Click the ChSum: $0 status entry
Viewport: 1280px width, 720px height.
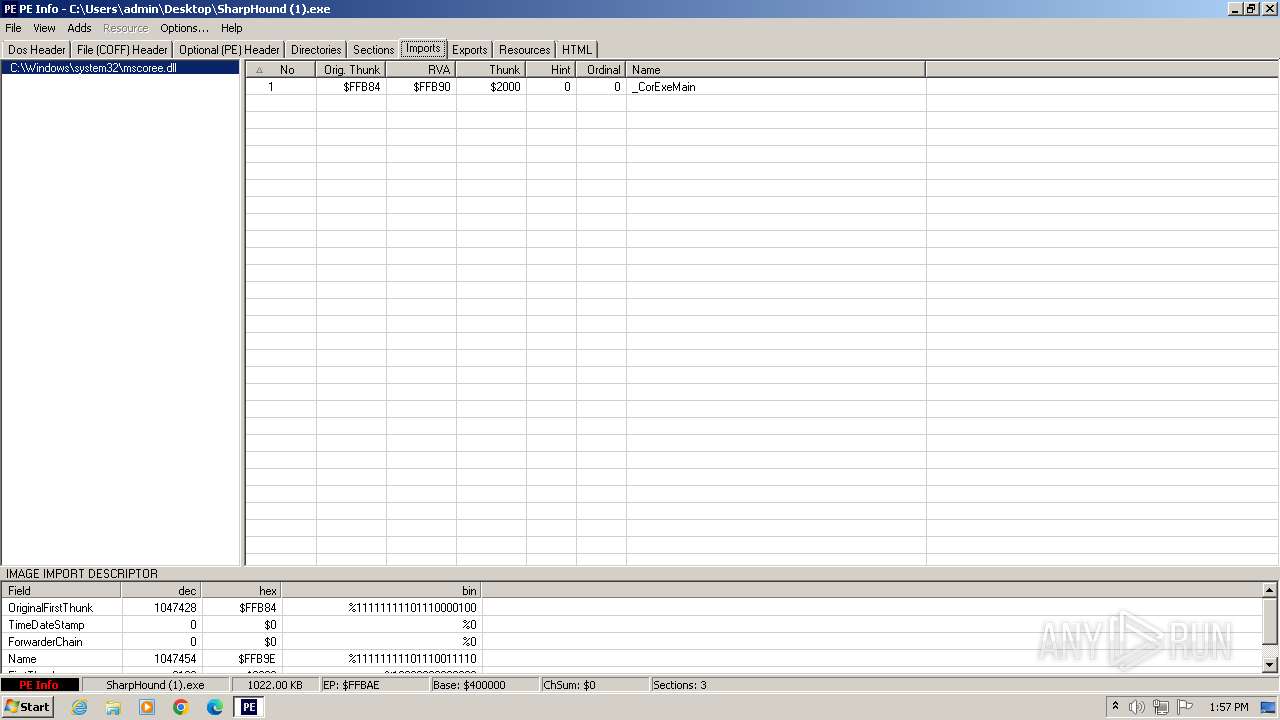[x=595, y=685]
